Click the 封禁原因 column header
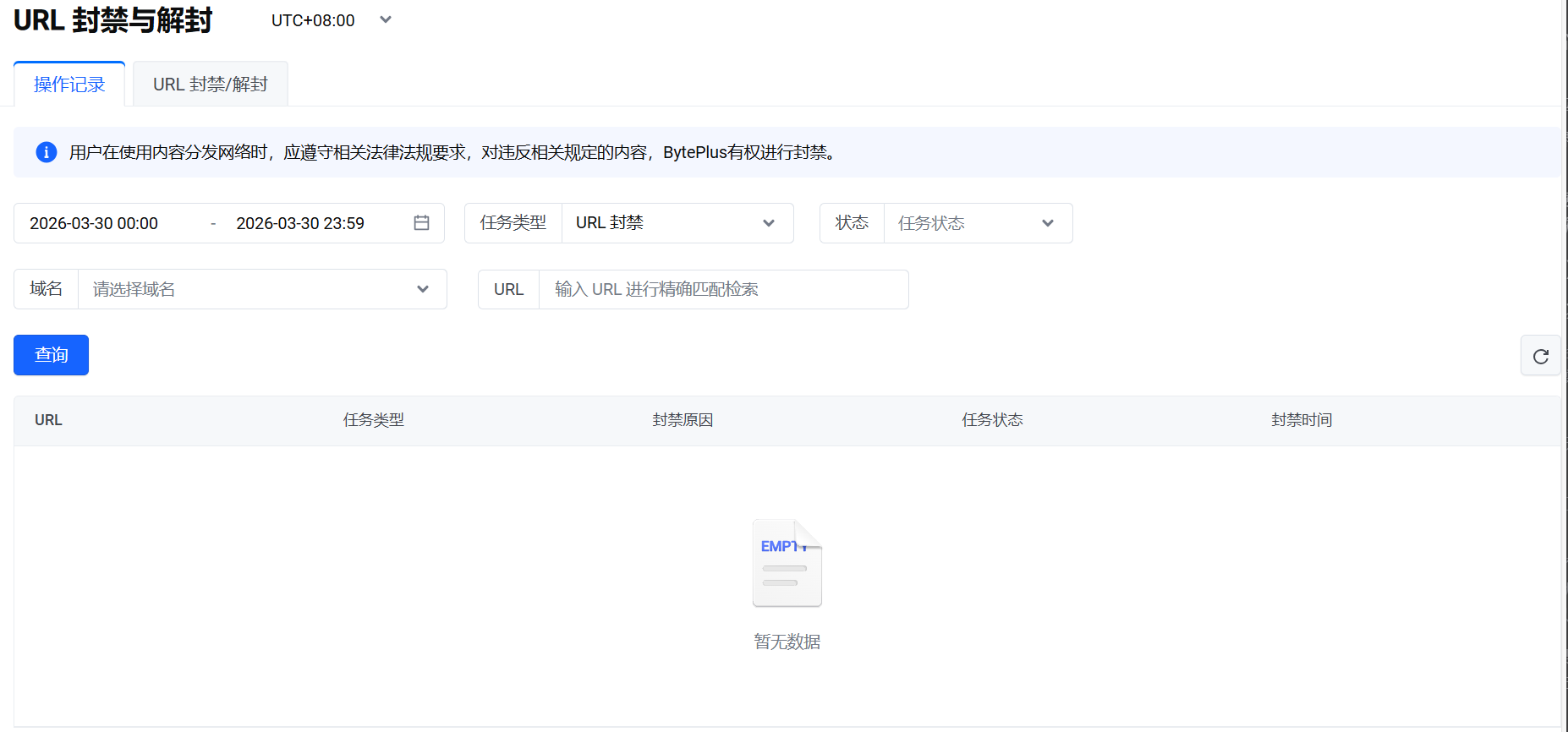 (x=683, y=420)
